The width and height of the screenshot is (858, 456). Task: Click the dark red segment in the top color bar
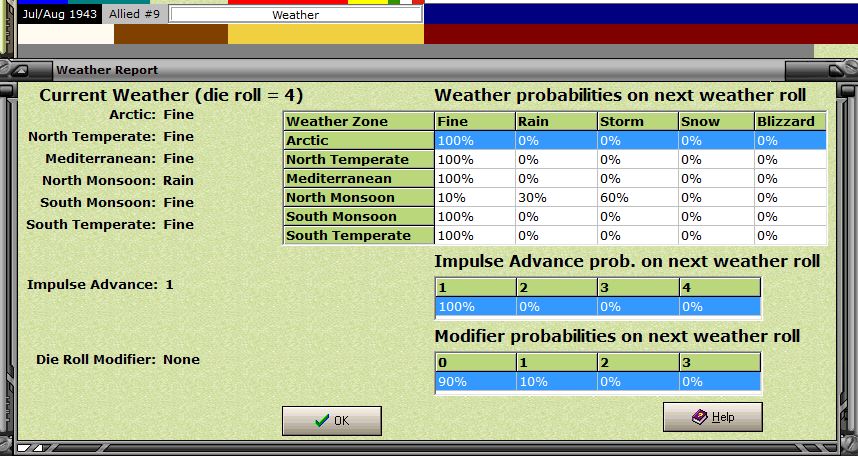[x=641, y=34]
